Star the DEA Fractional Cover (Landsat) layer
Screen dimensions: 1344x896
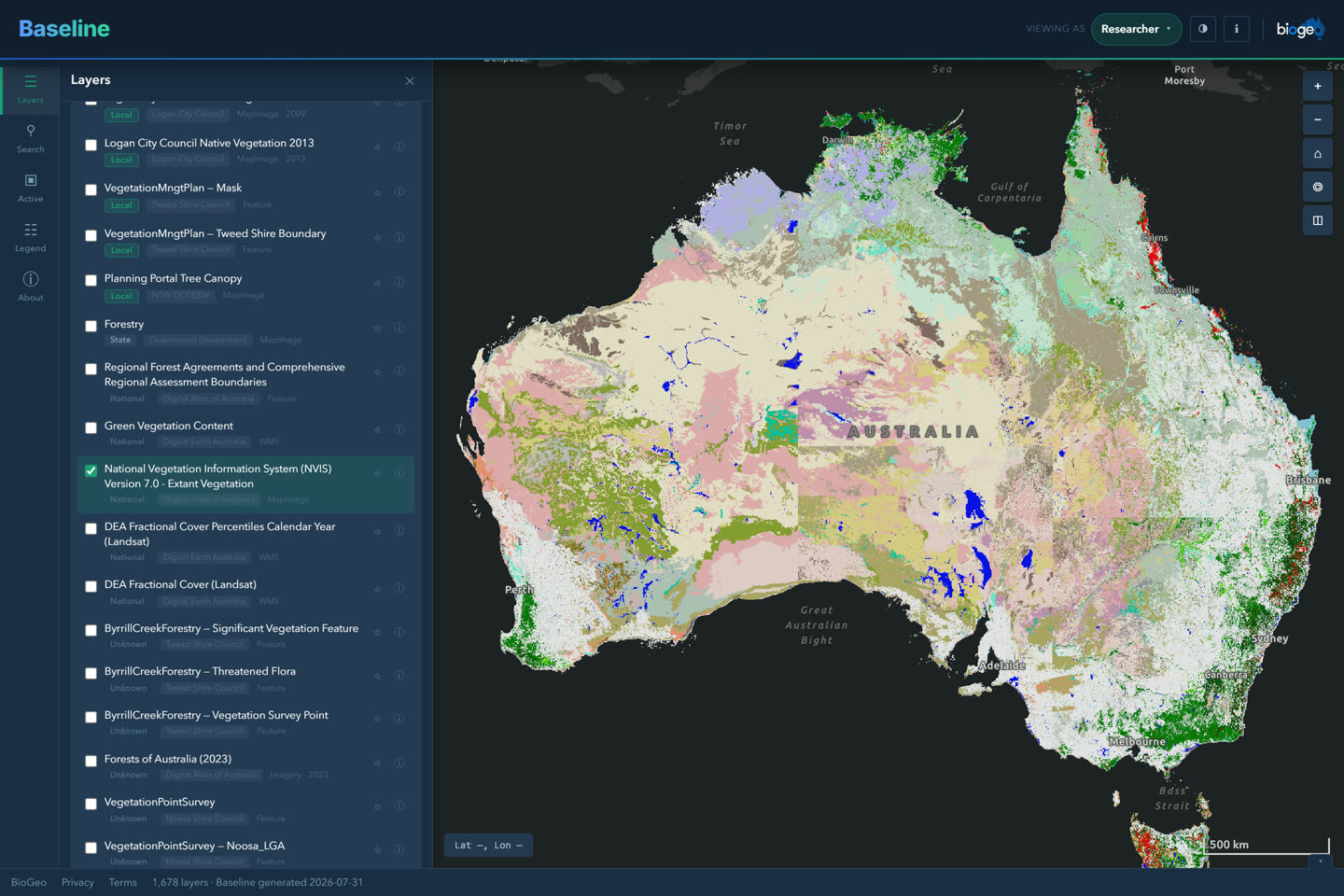coord(377,589)
